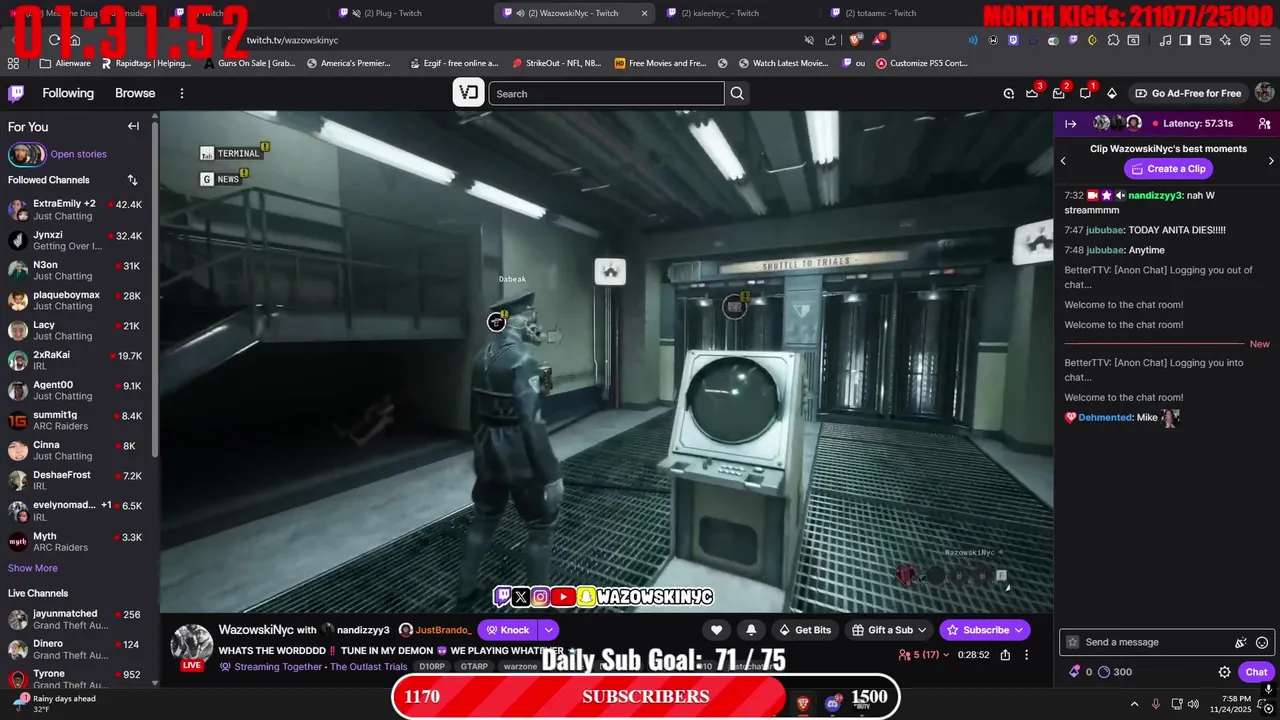The image size is (1280, 720).
Task: Open the whispers chat bubble icon
Action: coord(1085,93)
